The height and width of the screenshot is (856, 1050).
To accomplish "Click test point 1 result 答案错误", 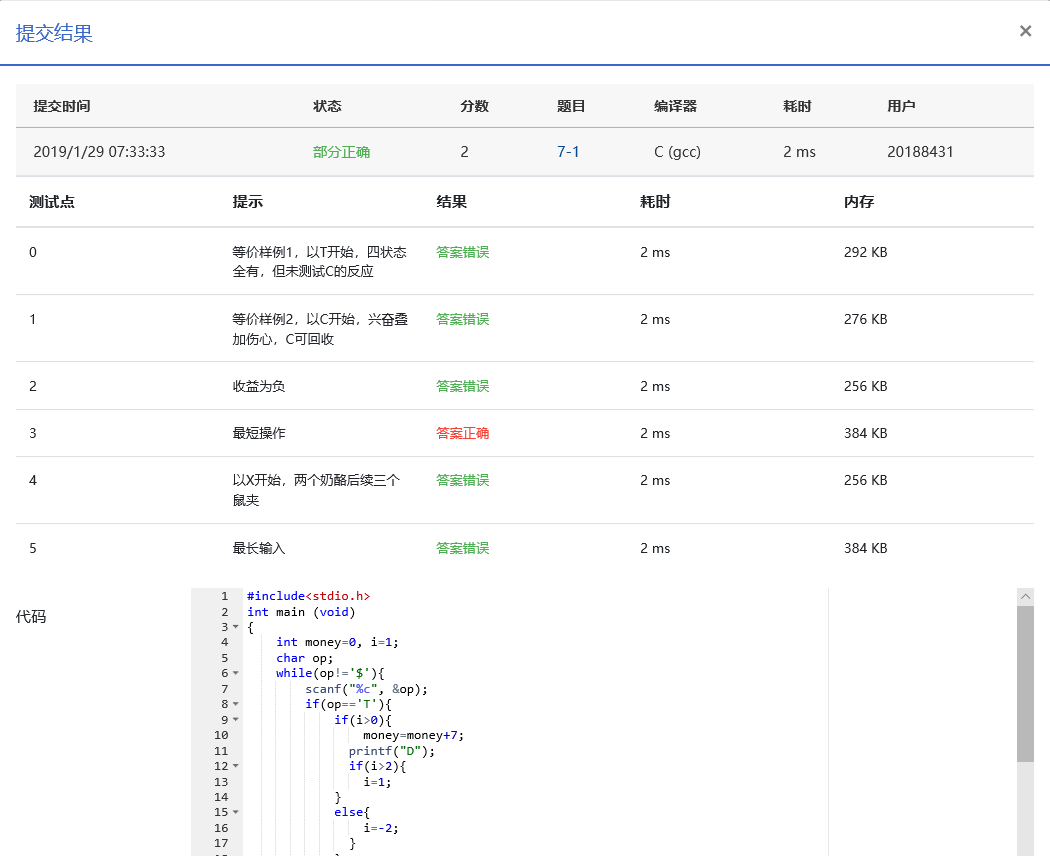I will tap(463, 319).
